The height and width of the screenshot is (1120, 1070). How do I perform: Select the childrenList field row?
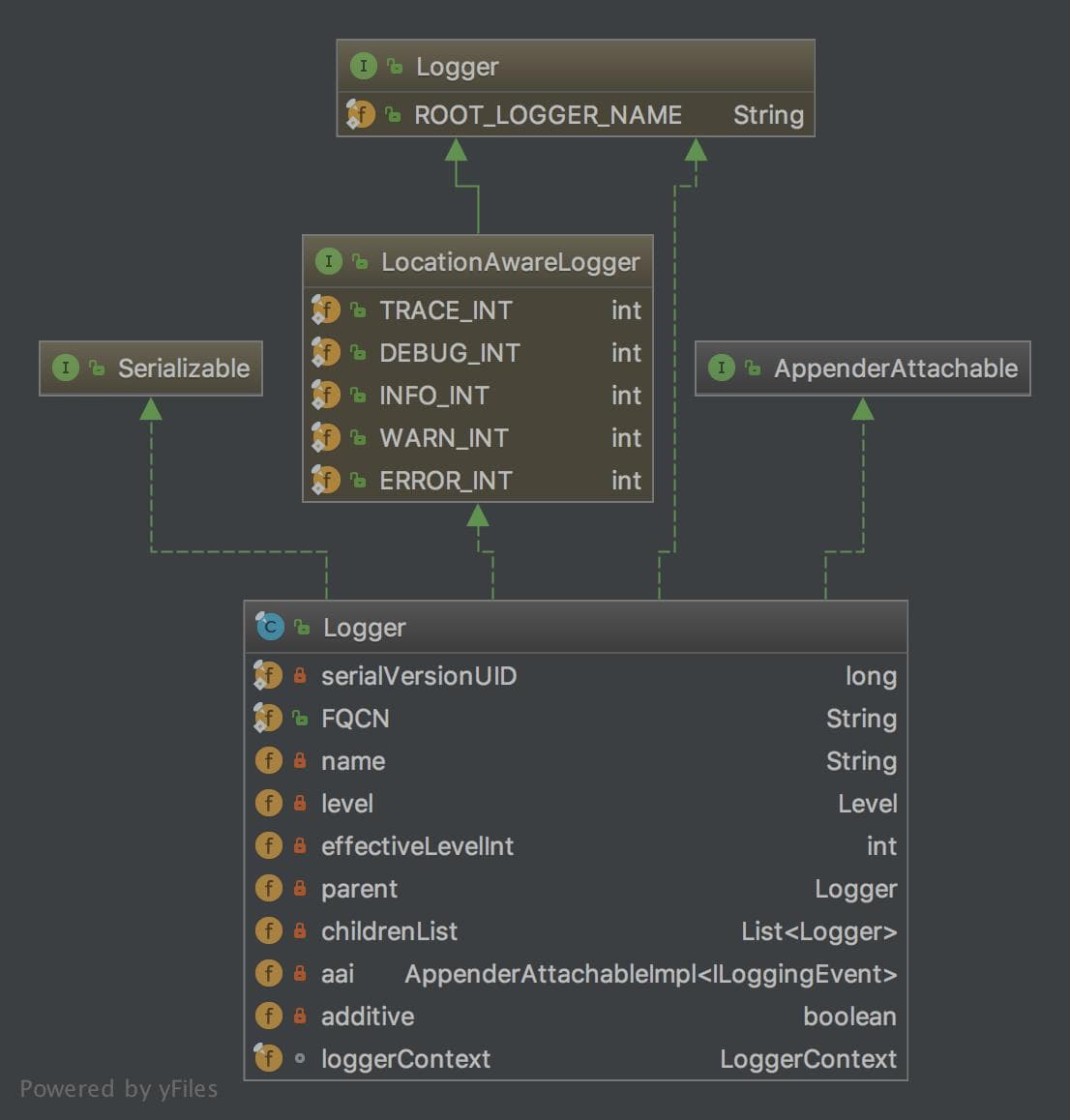(x=576, y=931)
